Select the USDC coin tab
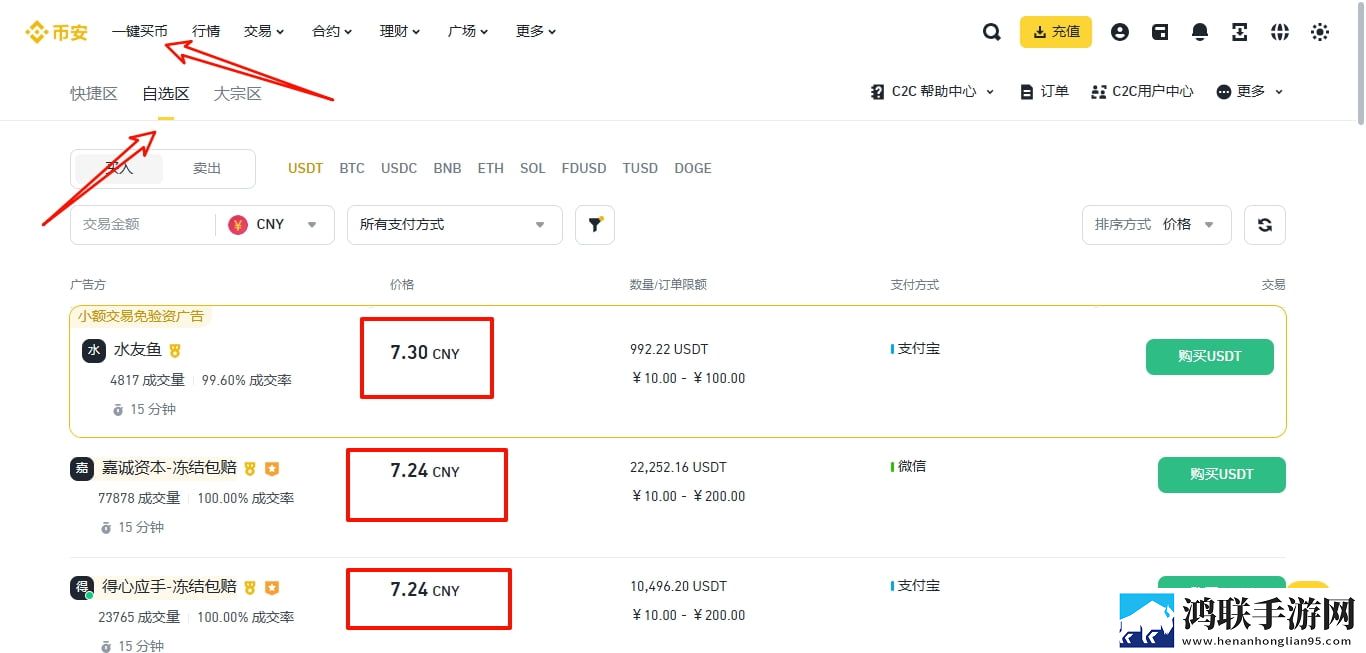This screenshot has width=1366, height=653. coord(399,169)
